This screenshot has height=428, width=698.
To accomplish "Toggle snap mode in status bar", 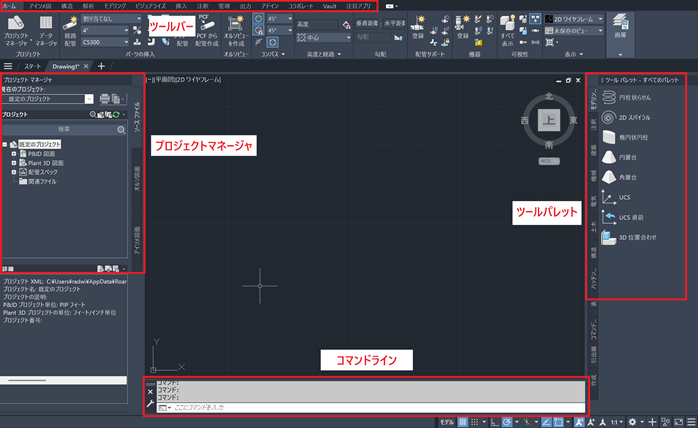I will [x=475, y=422].
